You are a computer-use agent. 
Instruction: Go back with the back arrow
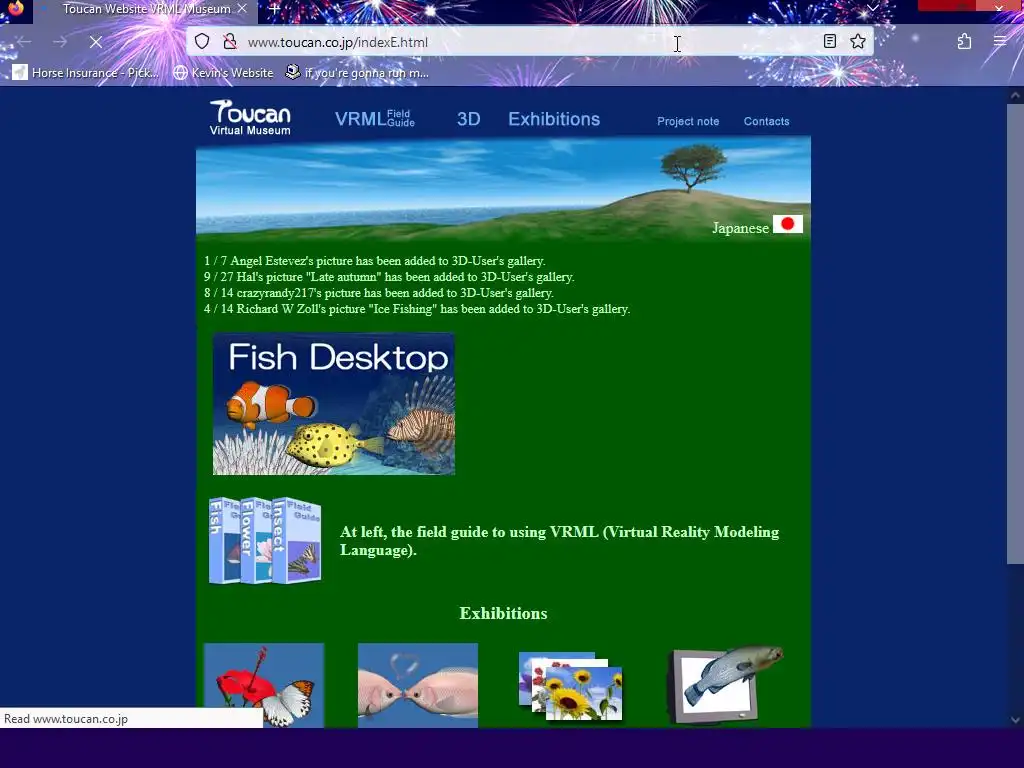(x=24, y=42)
